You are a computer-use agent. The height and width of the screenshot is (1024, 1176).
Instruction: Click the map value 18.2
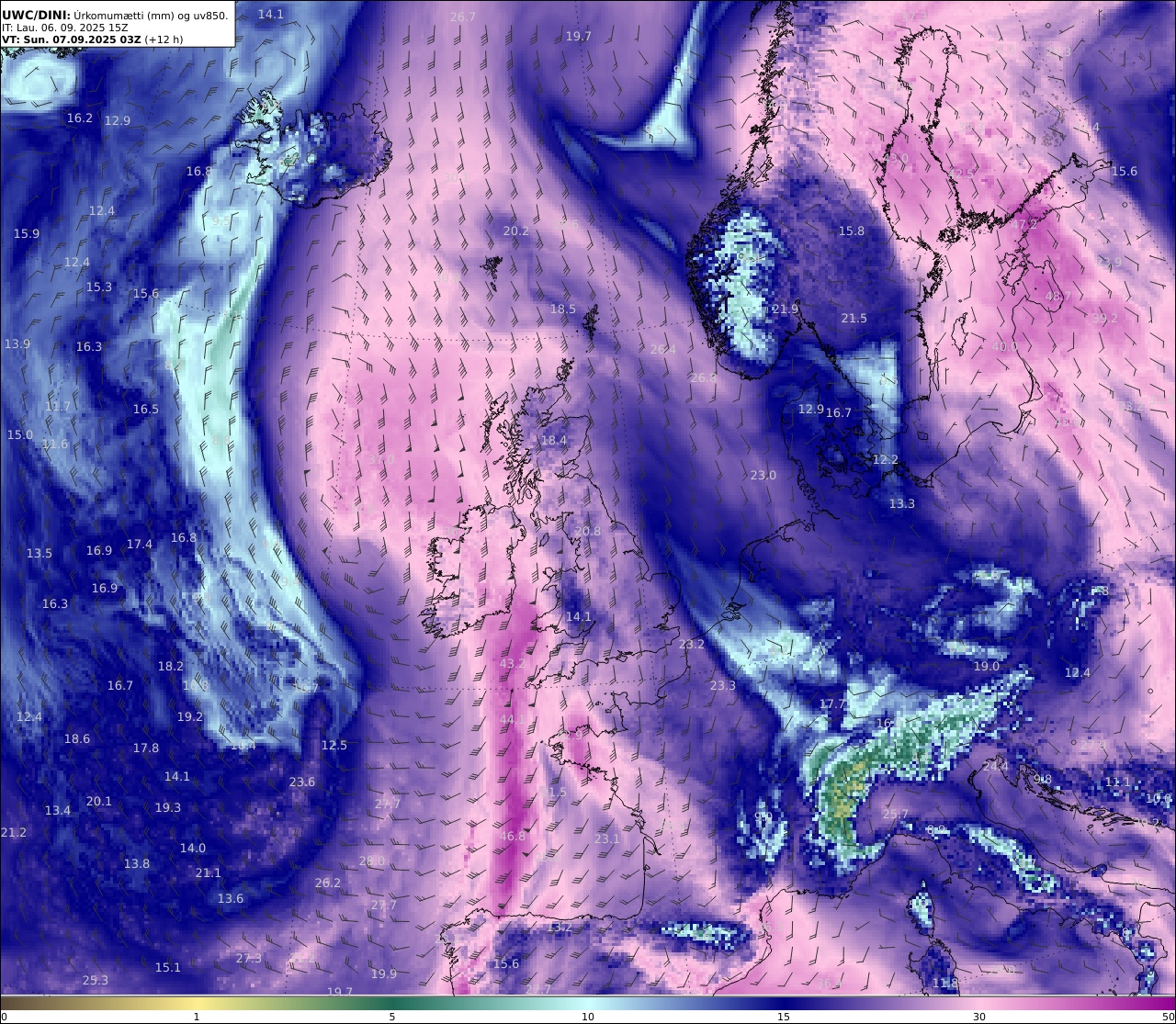pos(171,667)
